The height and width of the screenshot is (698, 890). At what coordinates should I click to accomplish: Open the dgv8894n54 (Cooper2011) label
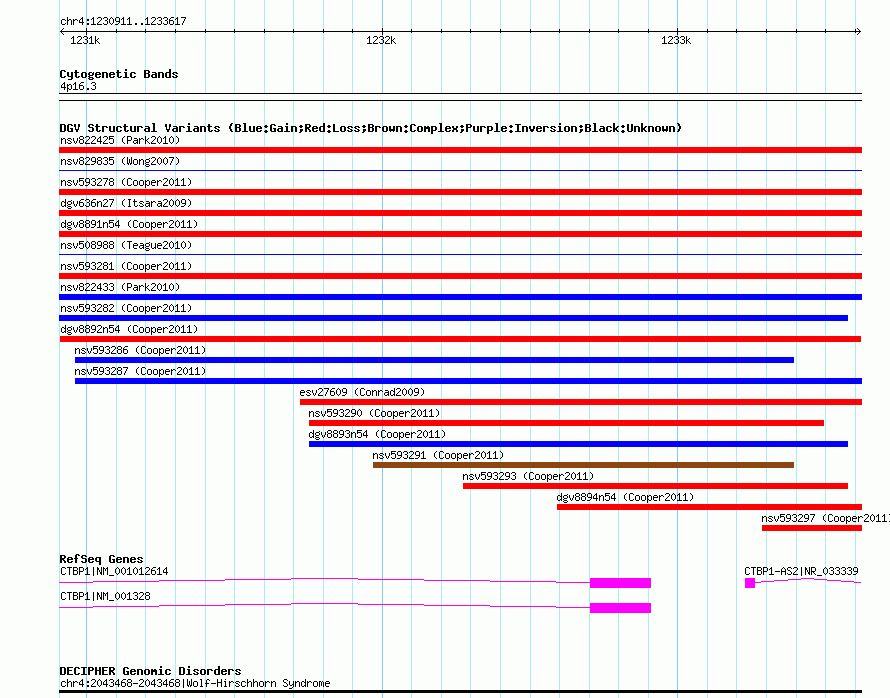coord(625,497)
